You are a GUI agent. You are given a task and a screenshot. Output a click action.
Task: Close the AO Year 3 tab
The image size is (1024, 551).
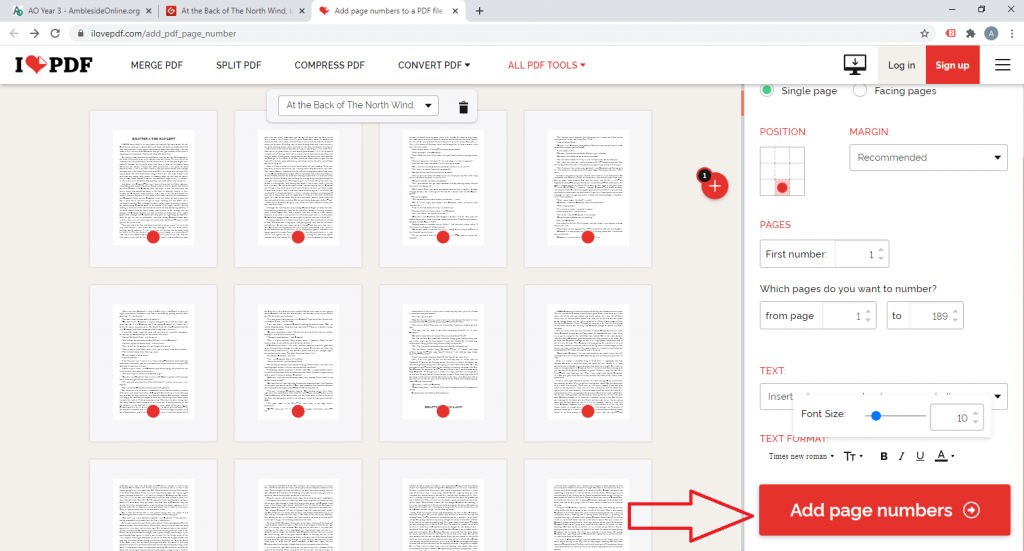point(148,11)
